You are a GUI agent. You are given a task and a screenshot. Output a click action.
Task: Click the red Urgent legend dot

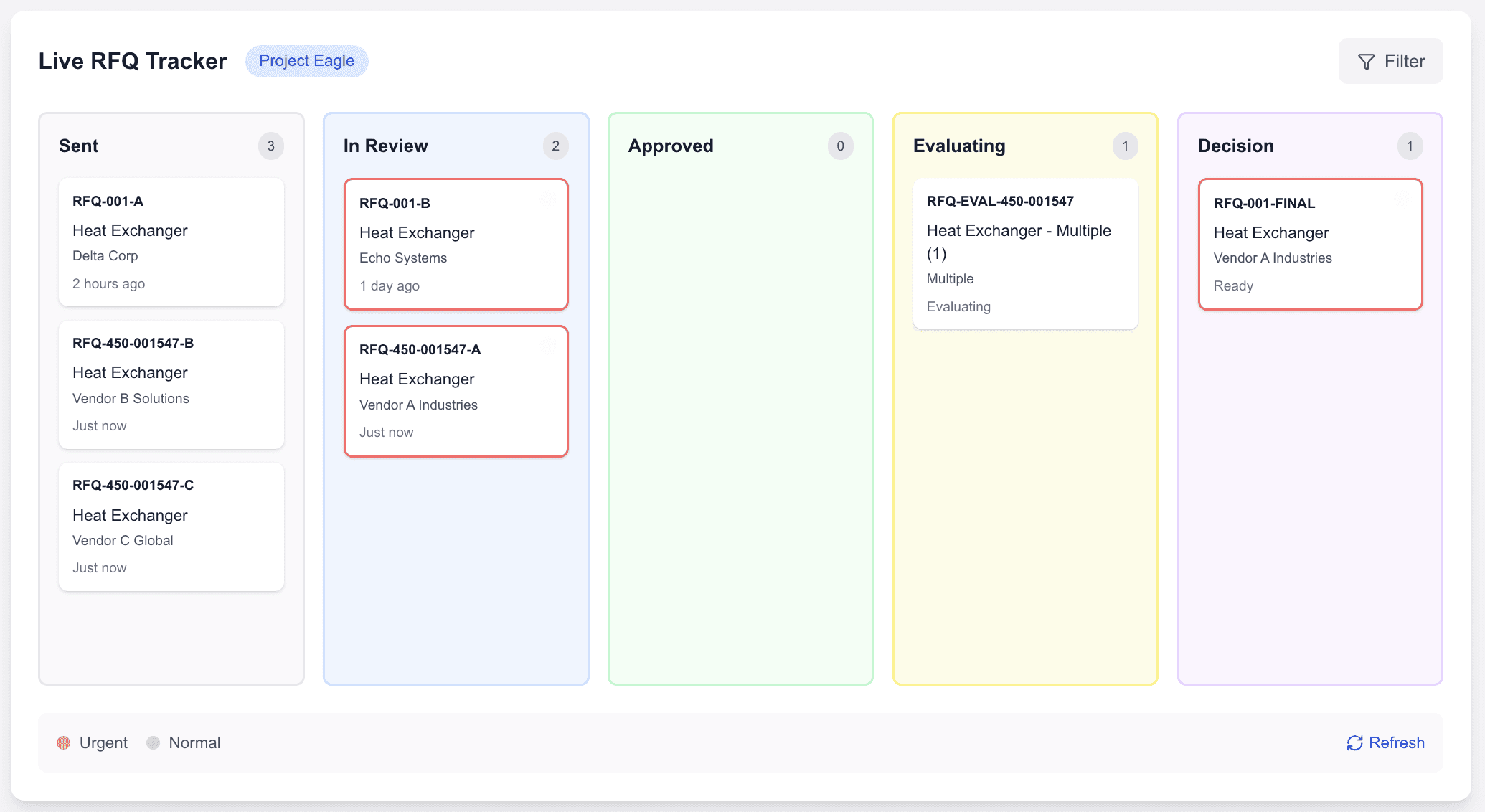[x=64, y=743]
